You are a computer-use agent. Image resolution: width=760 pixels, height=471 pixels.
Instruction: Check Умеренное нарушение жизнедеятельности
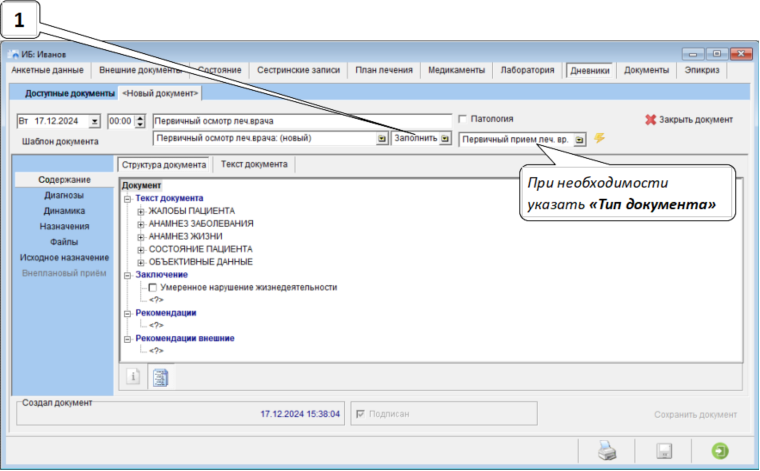(152, 287)
